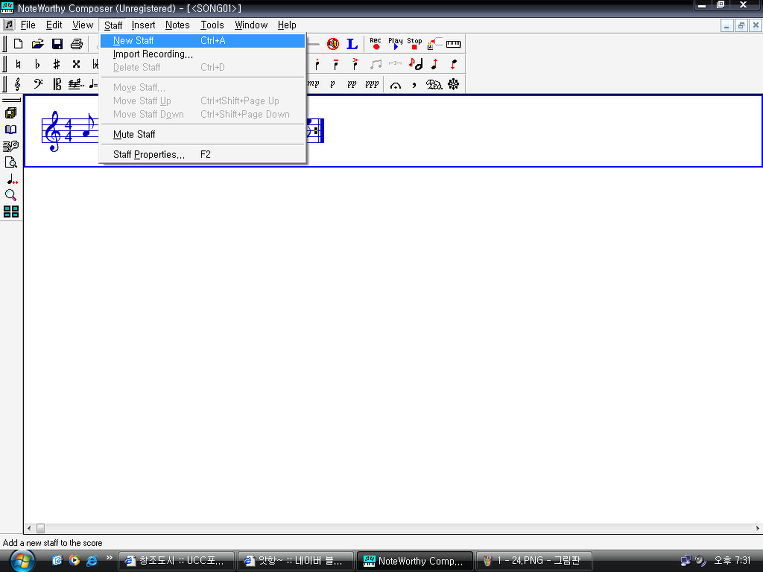Select the magnifier zoom sidebar icon
The height and width of the screenshot is (572, 763).
(x=11, y=195)
